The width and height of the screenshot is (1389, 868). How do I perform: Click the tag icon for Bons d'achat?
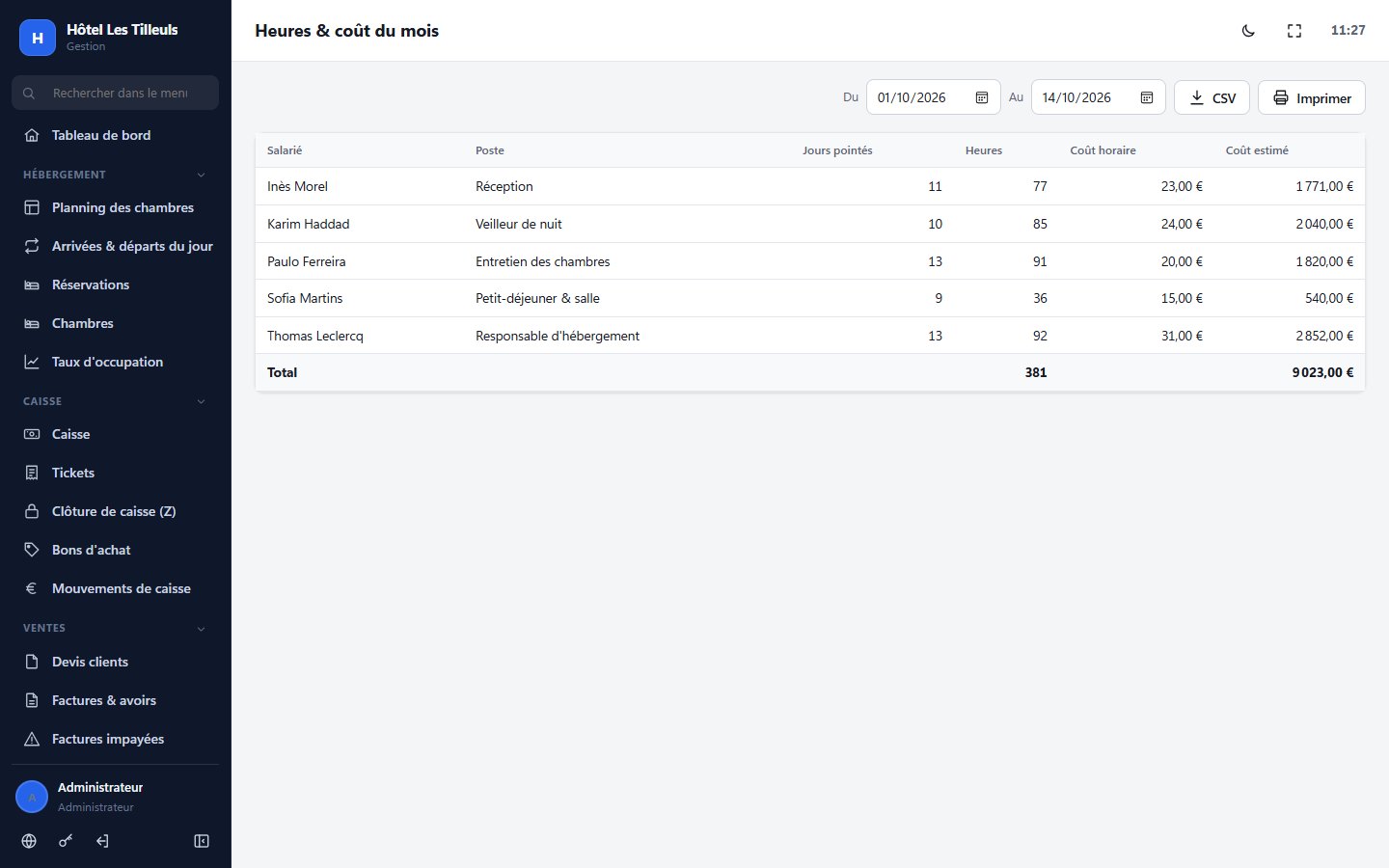pos(32,550)
